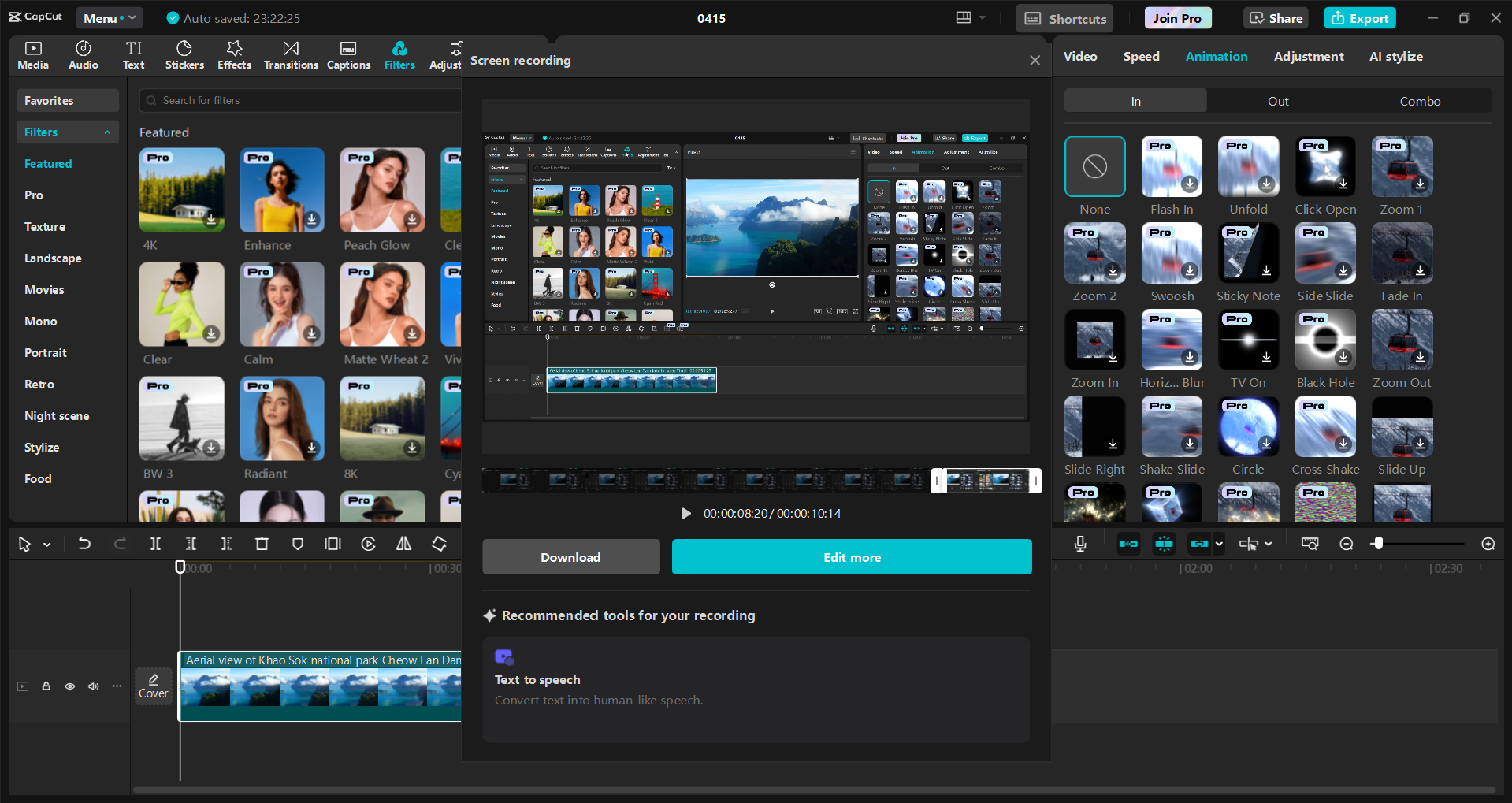Undo the last edit
Viewport: 1512px width, 803px height.
click(84, 544)
